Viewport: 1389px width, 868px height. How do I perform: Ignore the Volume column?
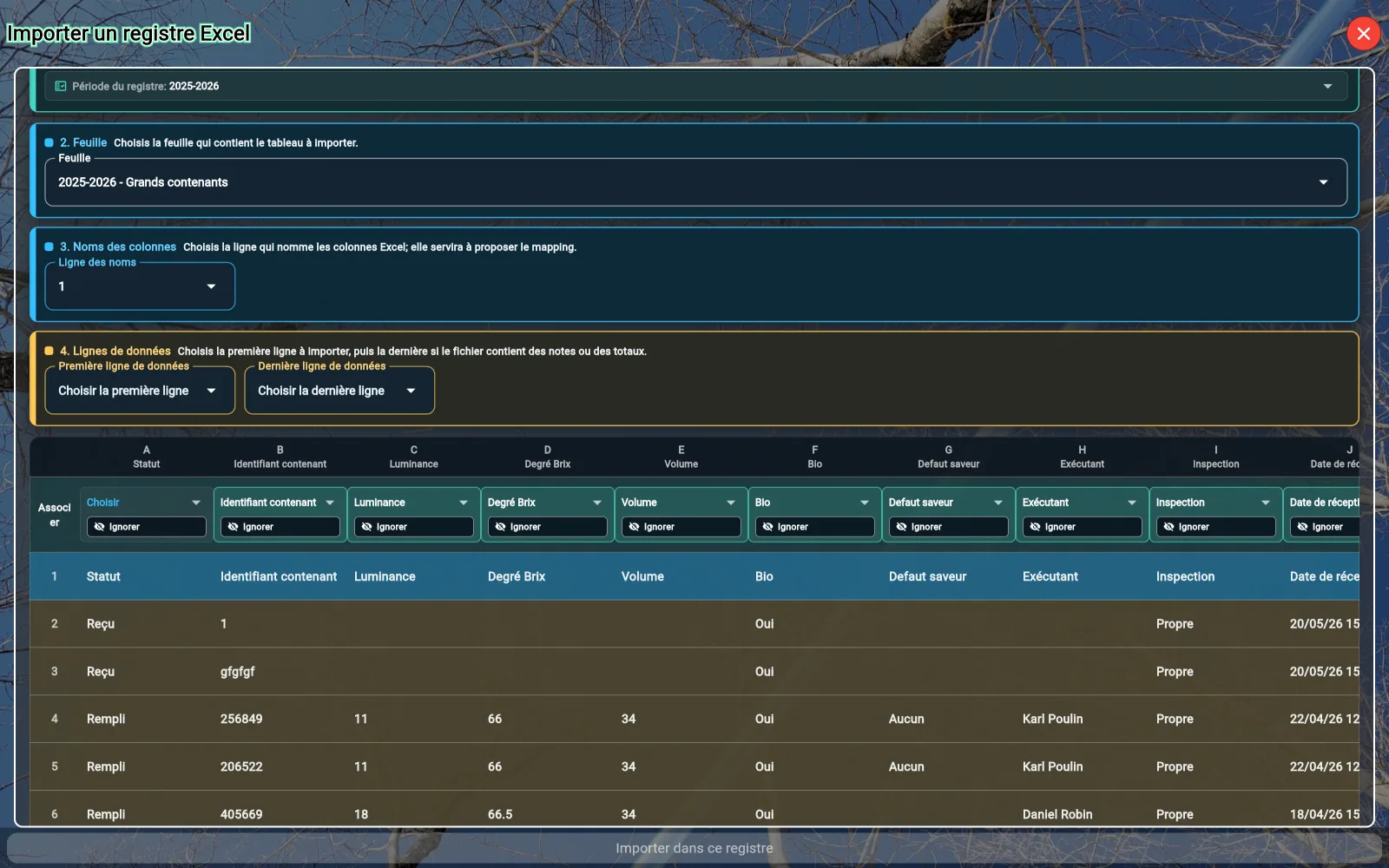(681, 527)
